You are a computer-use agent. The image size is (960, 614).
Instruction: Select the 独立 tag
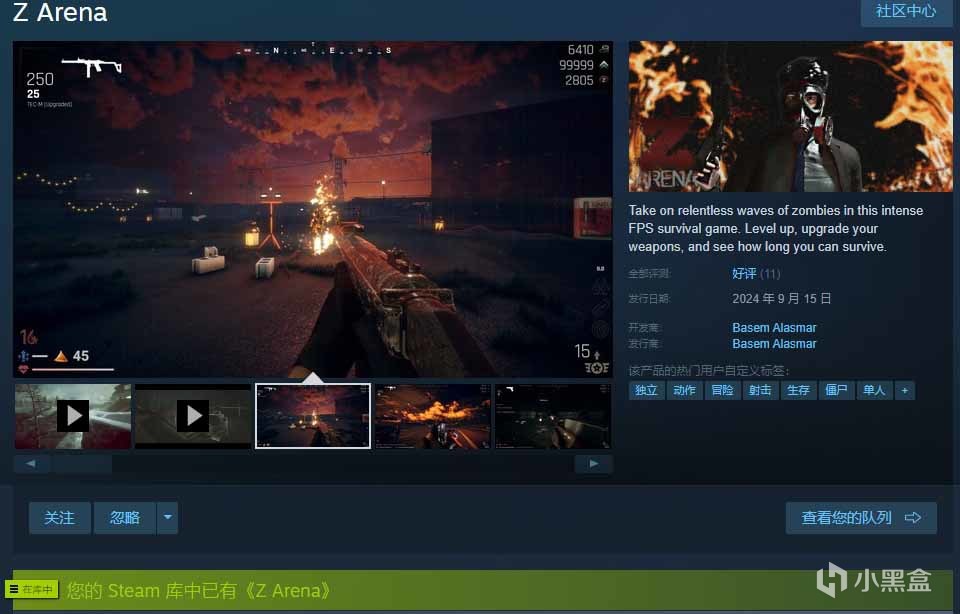646,390
